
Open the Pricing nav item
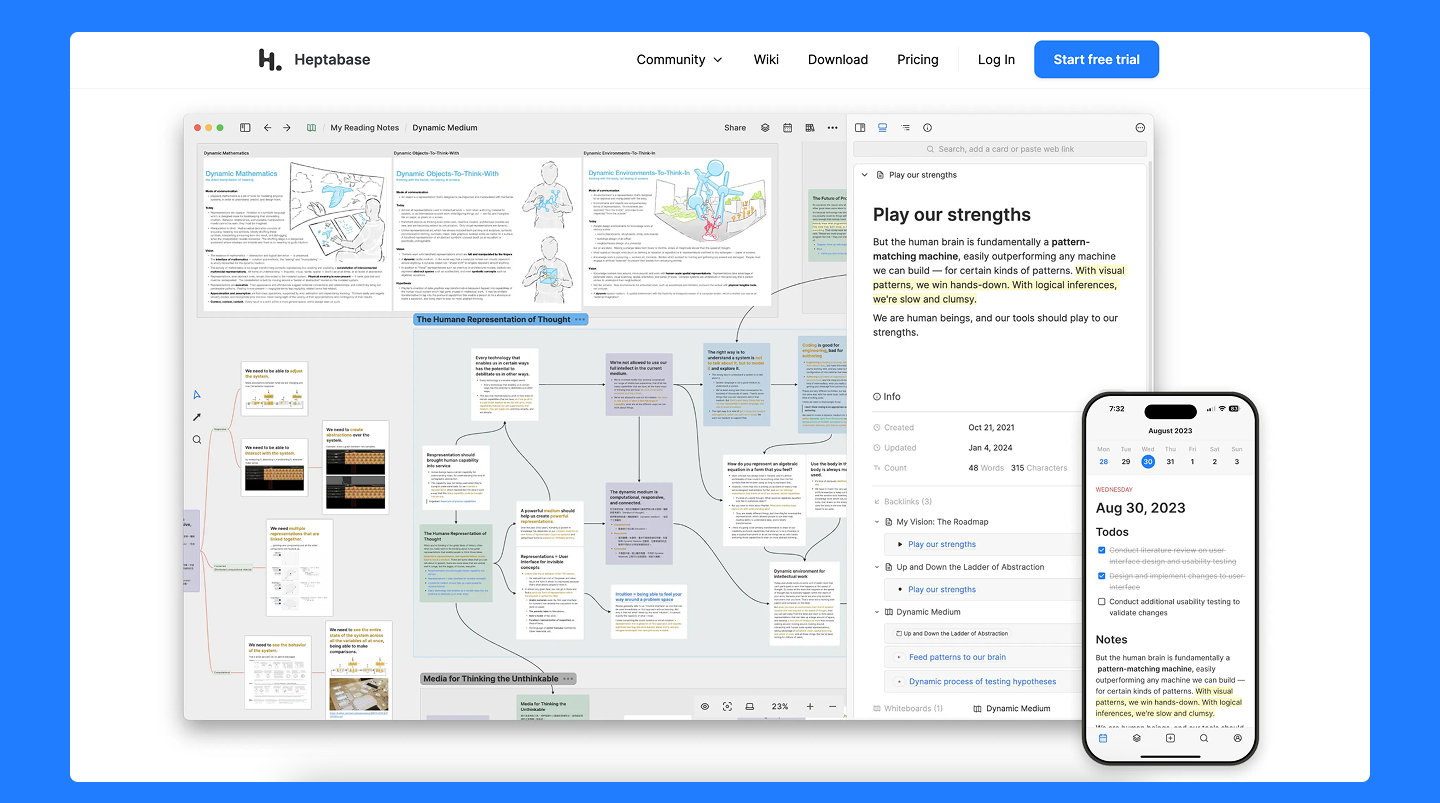918,60
